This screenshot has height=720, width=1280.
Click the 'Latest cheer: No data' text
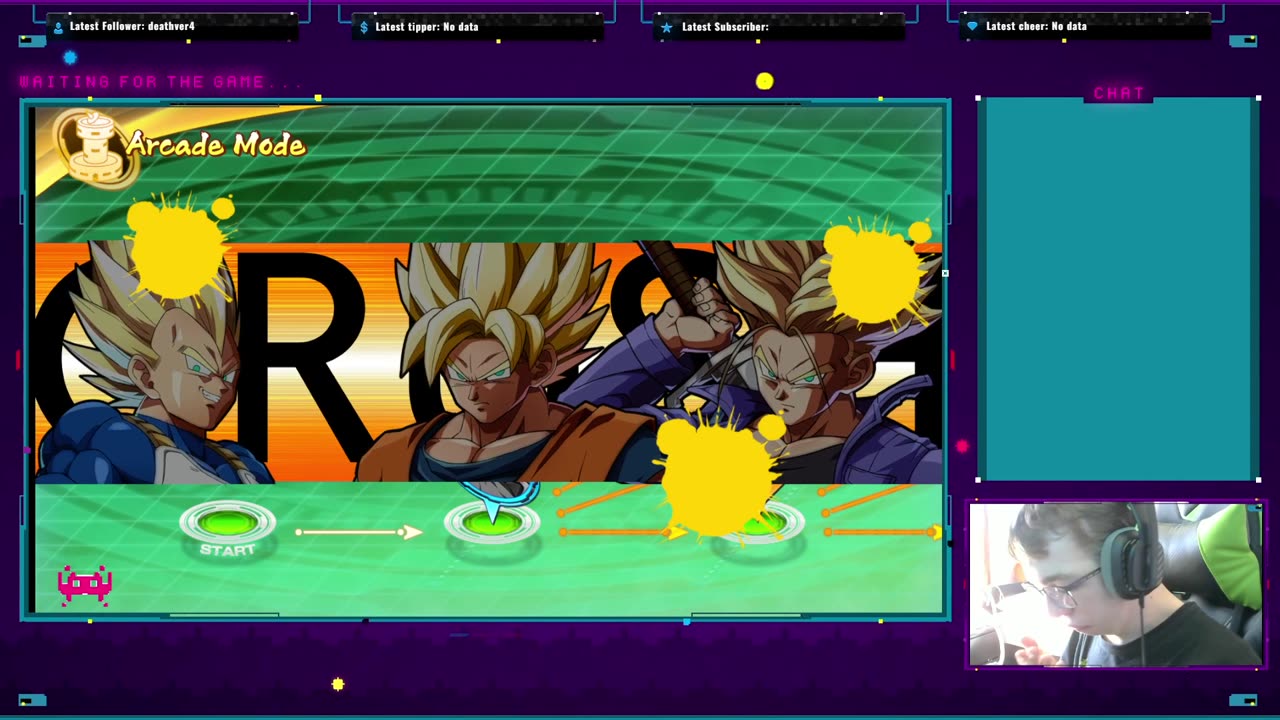pos(1036,27)
